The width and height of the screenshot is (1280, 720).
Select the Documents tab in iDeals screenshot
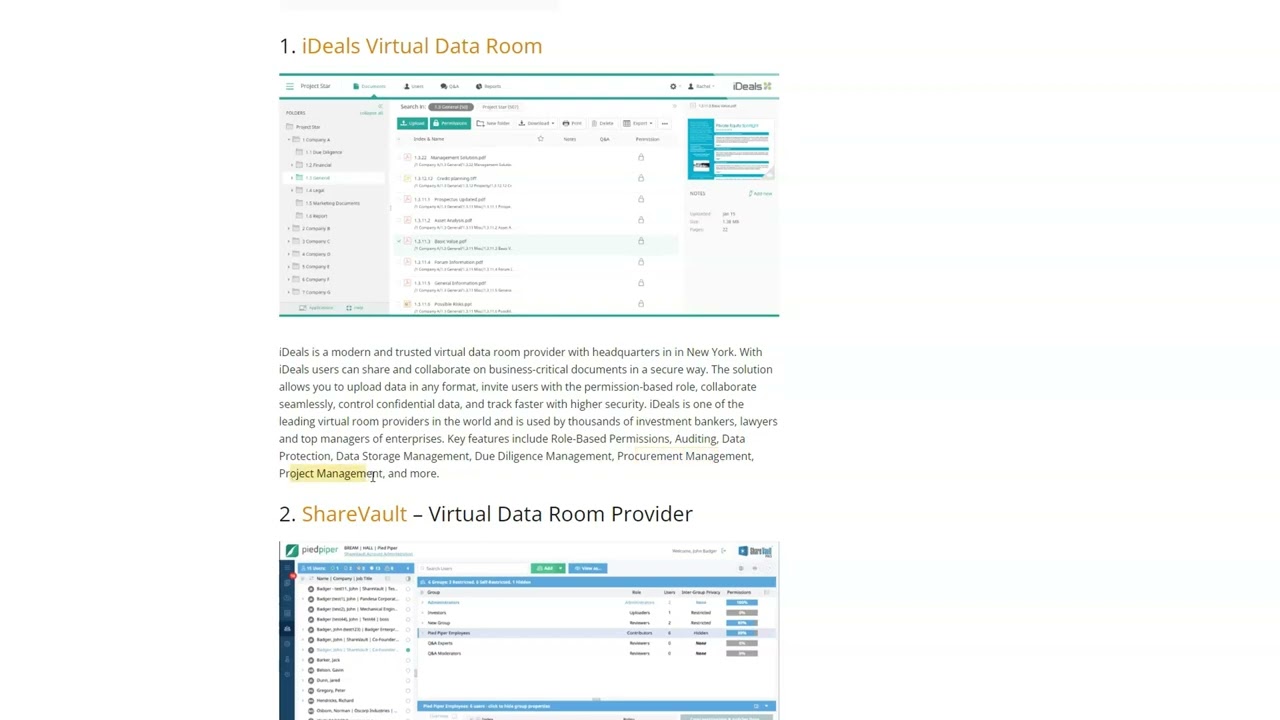click(x=369, y=86)
